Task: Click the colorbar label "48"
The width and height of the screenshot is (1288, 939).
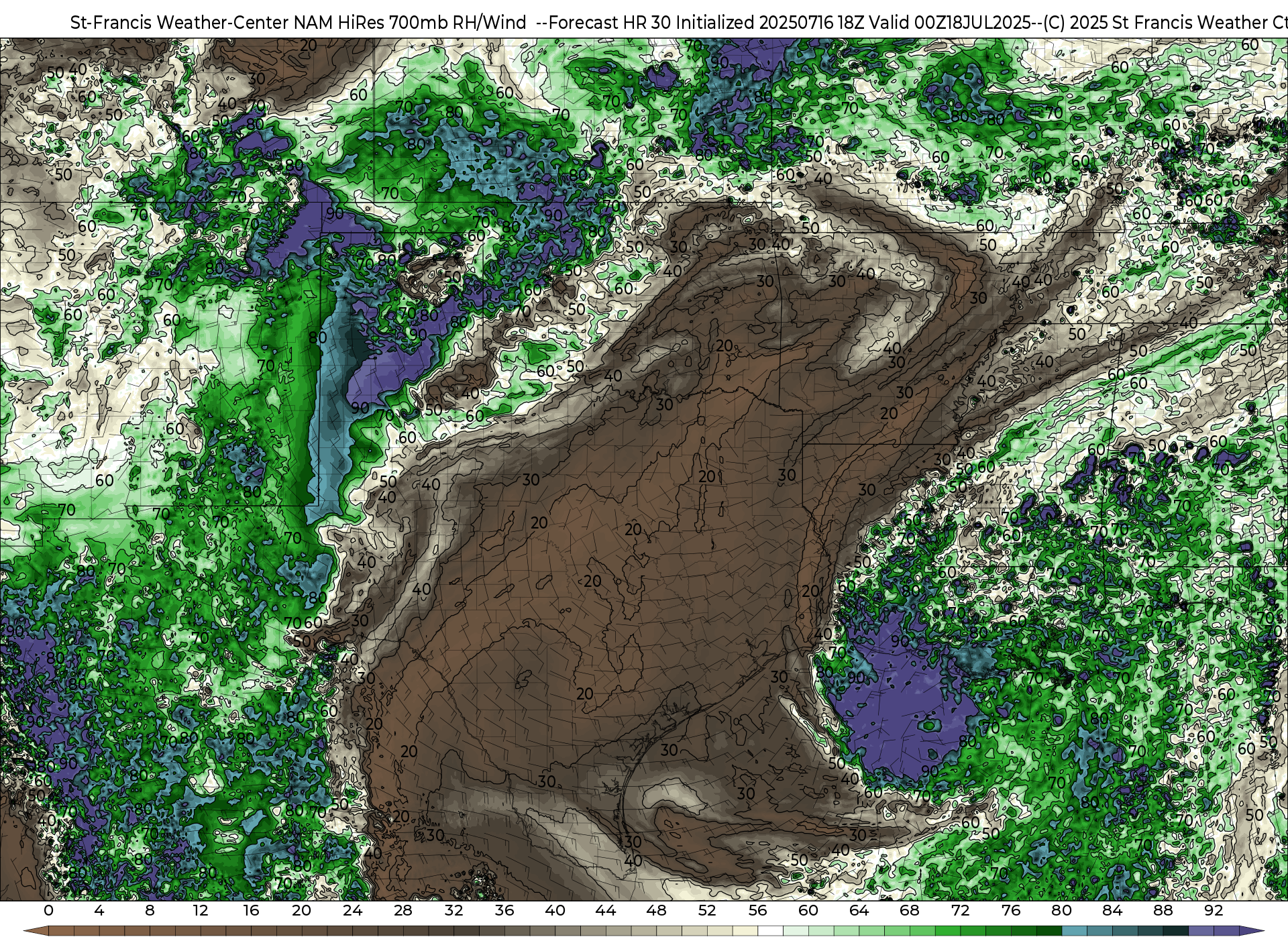Action: tap(657, 910)
